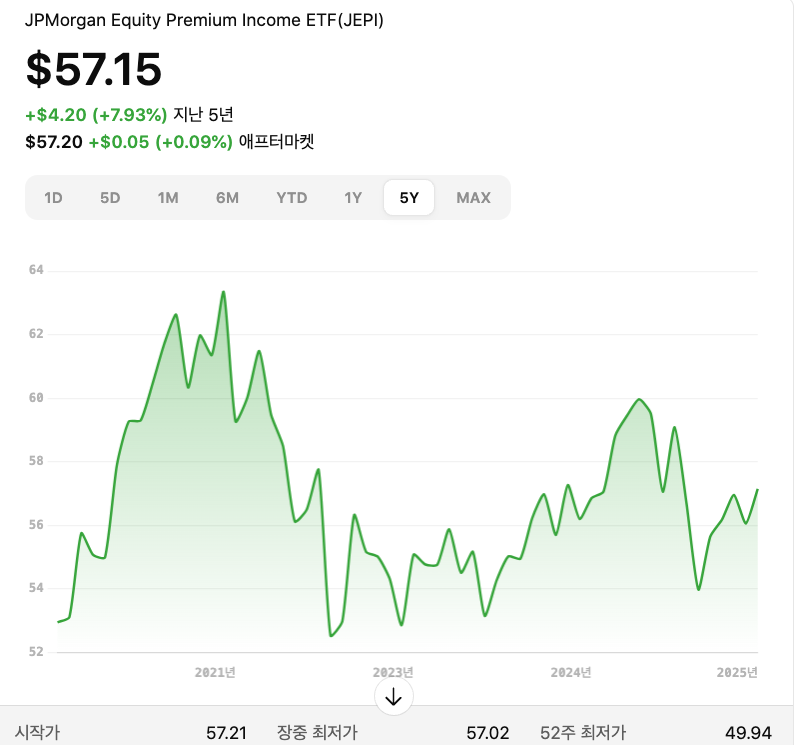Click the 56 y-axis label
The height and width of the screenshot is (745, 794).
(x=36, y=525)
